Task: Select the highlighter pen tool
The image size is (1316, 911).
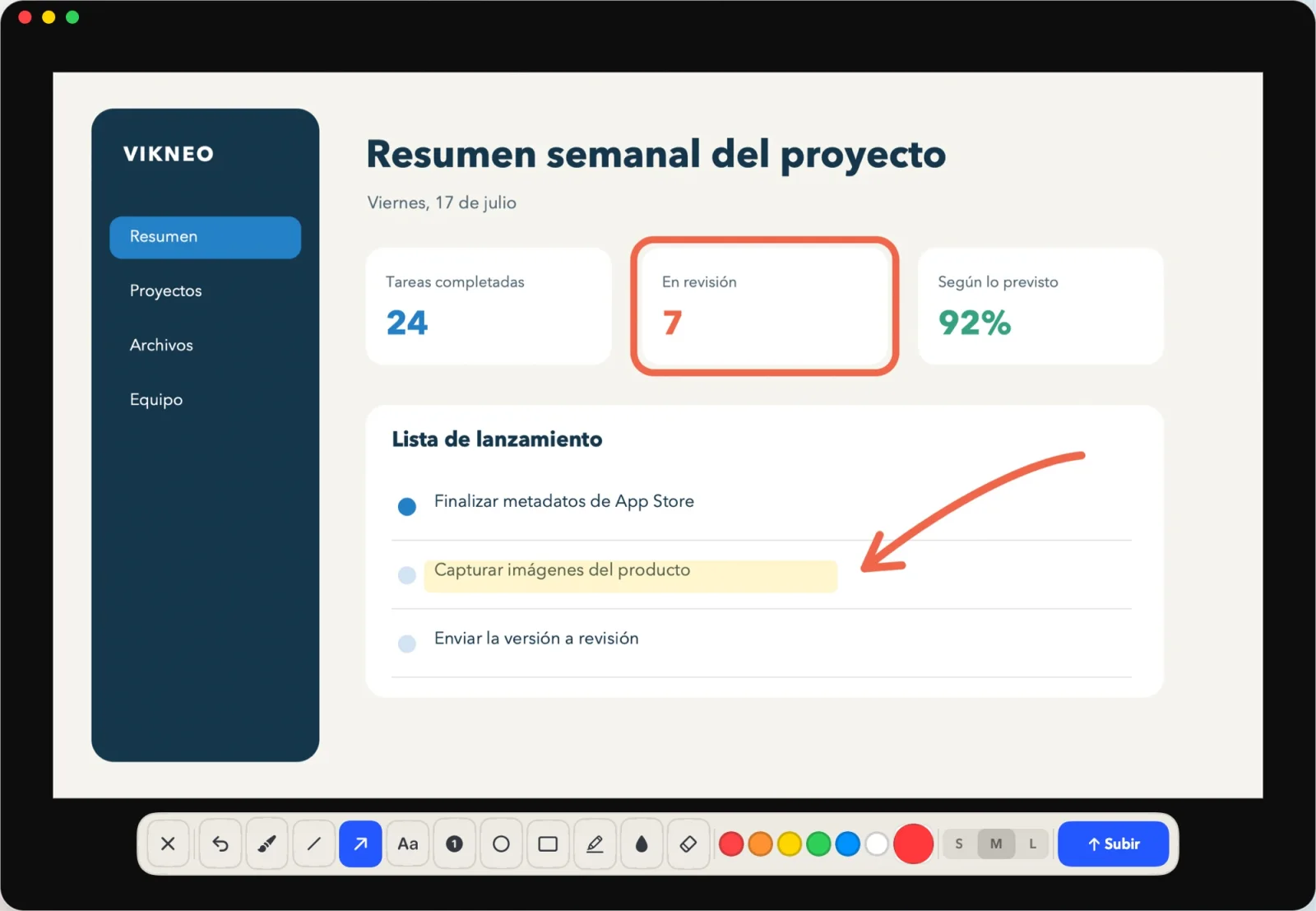Action: (595, 844)
